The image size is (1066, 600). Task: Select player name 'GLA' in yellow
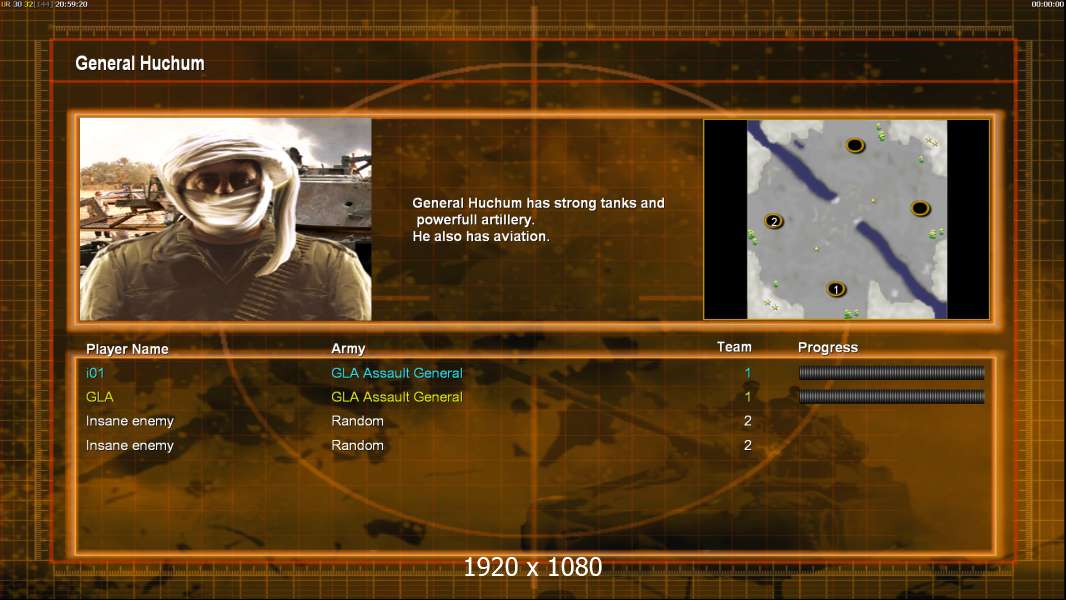click(99, 397)
